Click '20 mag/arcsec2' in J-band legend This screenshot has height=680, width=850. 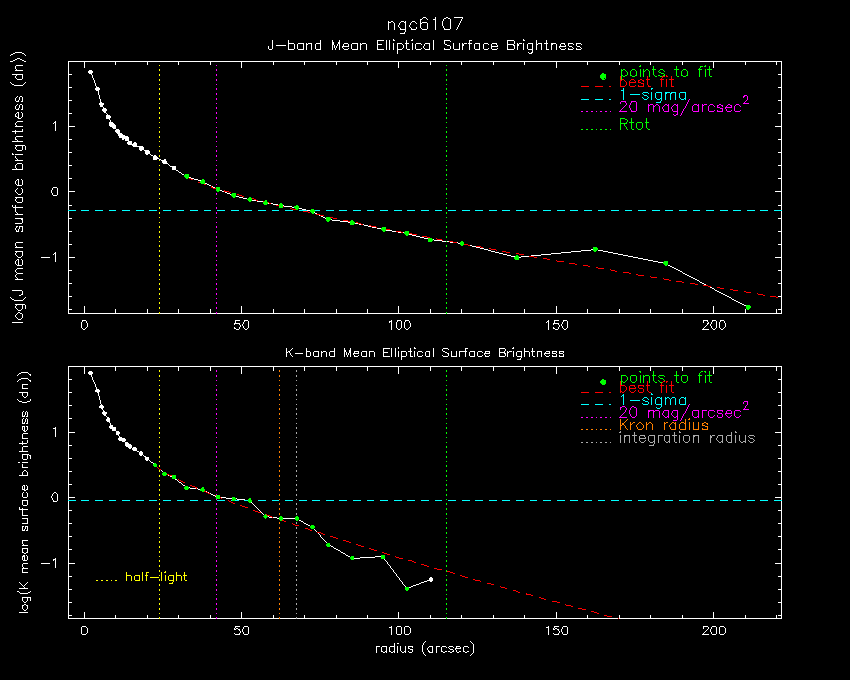tap(684, 106)
